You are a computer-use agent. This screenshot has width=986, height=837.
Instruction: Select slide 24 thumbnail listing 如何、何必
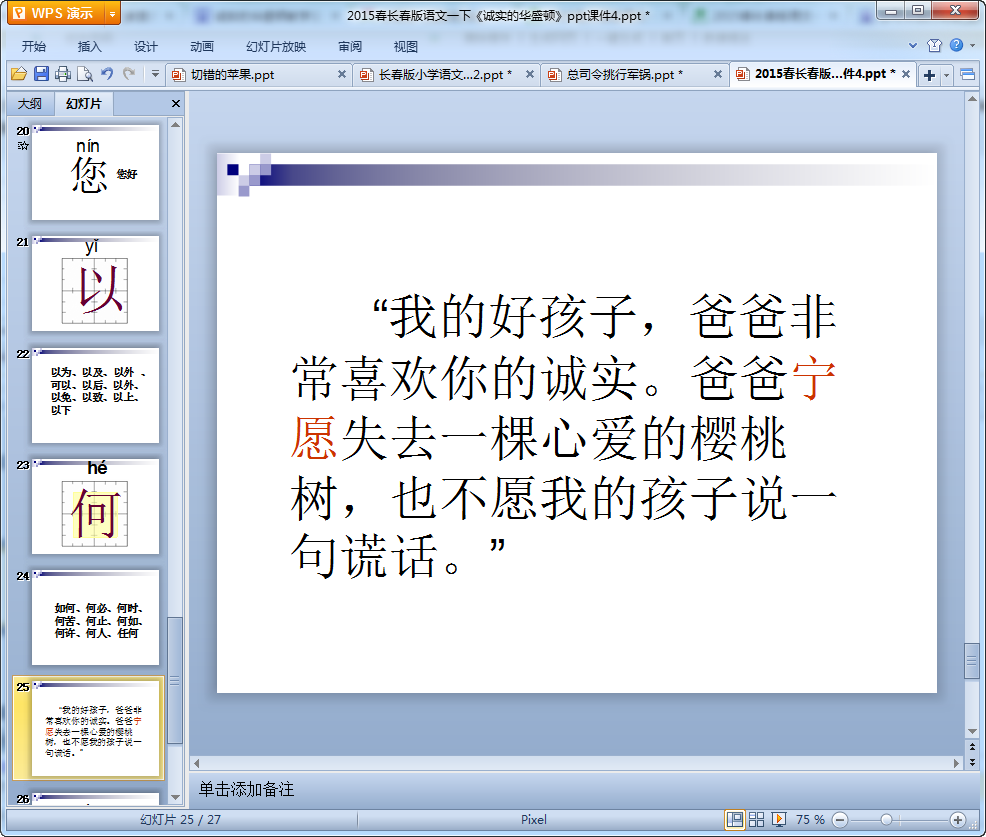96,618
